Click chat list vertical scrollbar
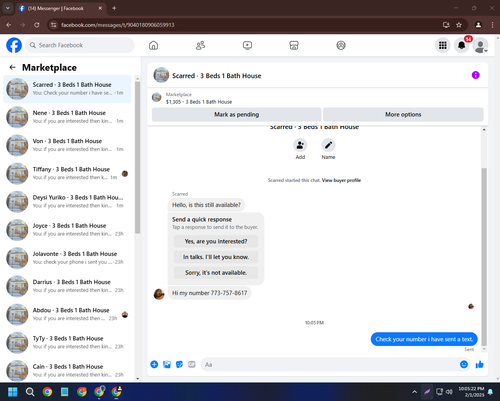The width and height of the screenshot is (500, 401). 138,157
